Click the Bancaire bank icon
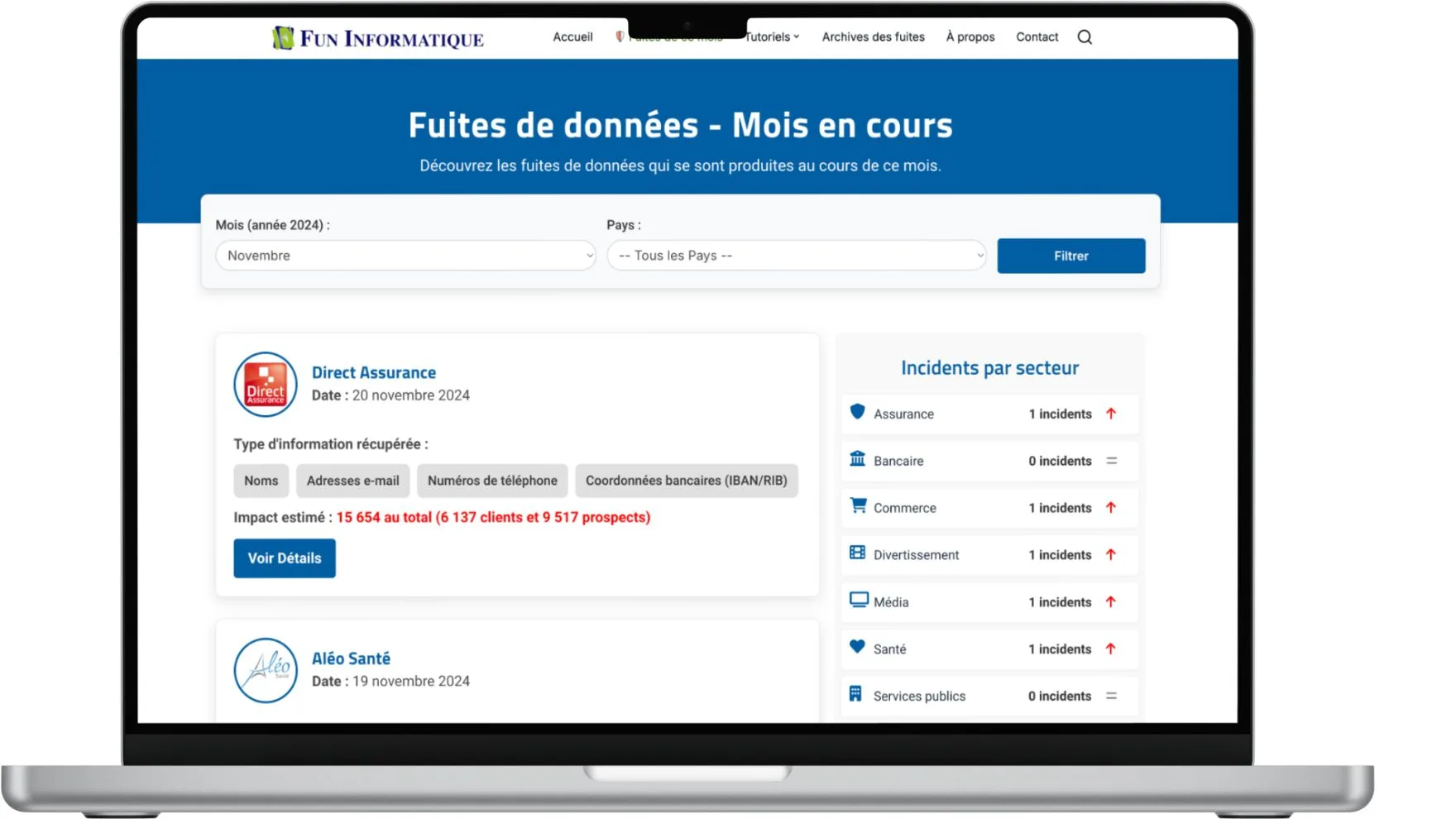 (x=858, y=459)
